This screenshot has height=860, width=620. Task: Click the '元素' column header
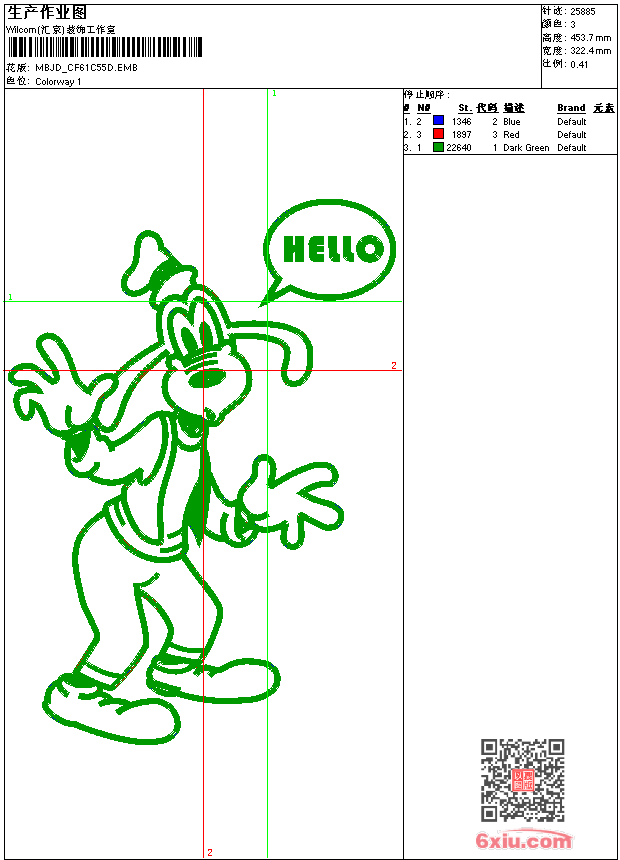pyautogui.click(x=604, y=108)
